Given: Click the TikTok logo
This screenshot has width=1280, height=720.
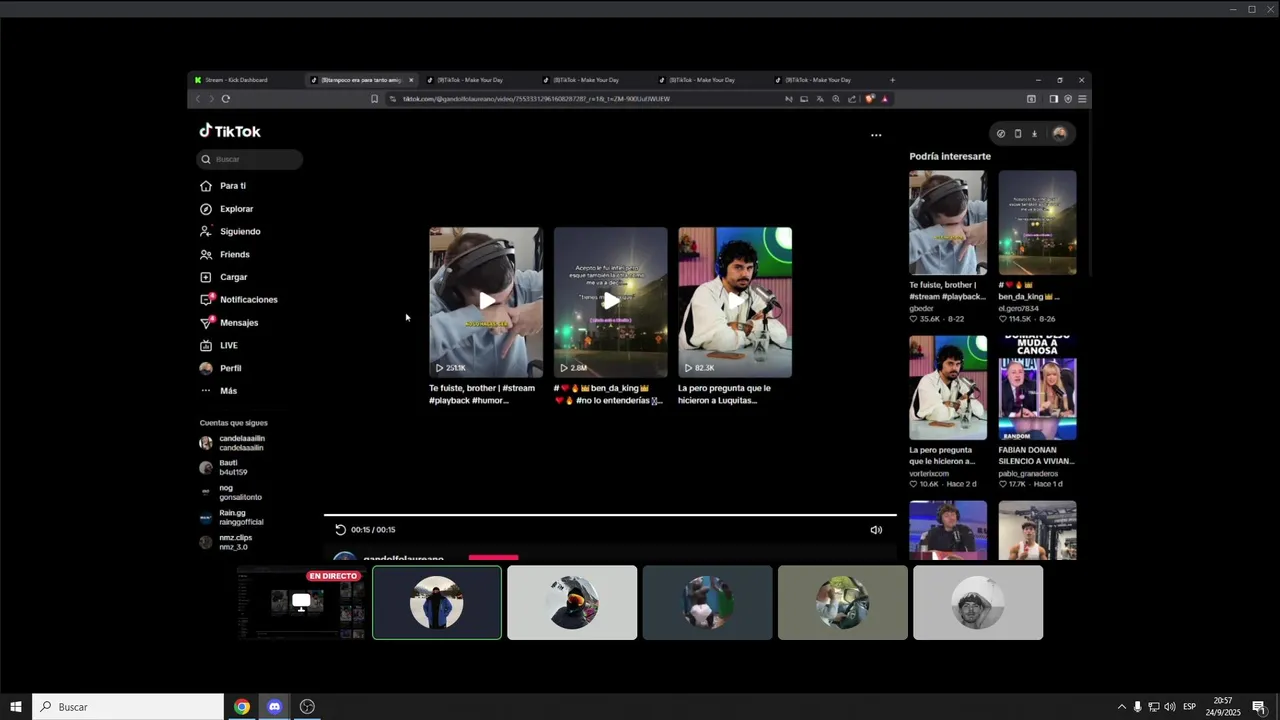Looking at the screenshot, I should [x=230, y=131].
